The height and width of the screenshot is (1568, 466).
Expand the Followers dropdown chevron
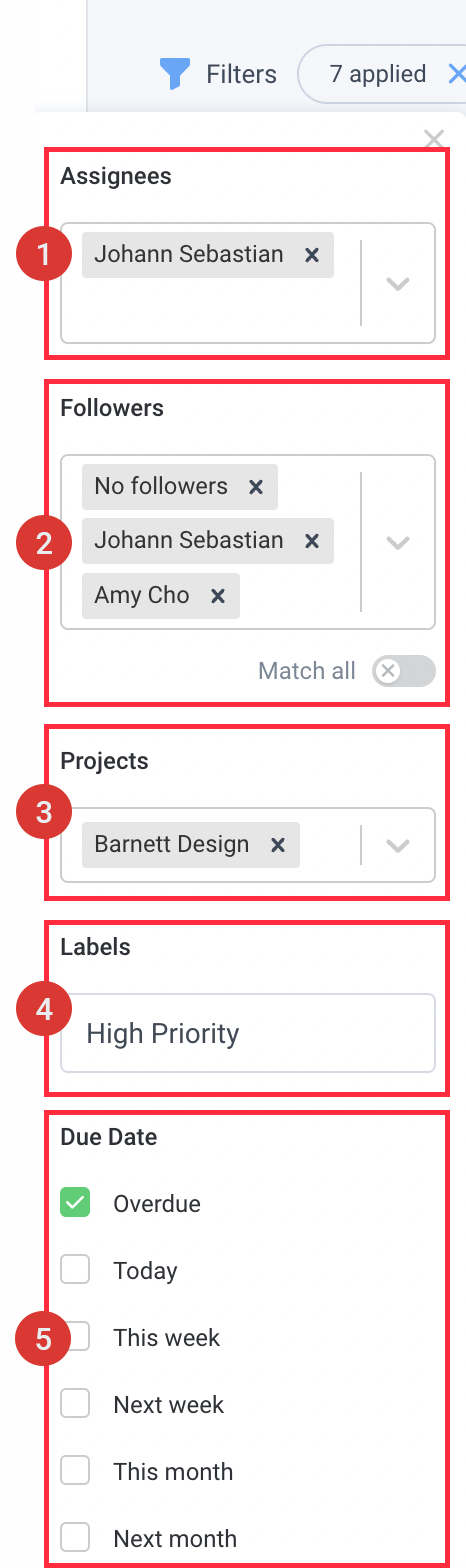pyautogui.click(x=398, y=543)
